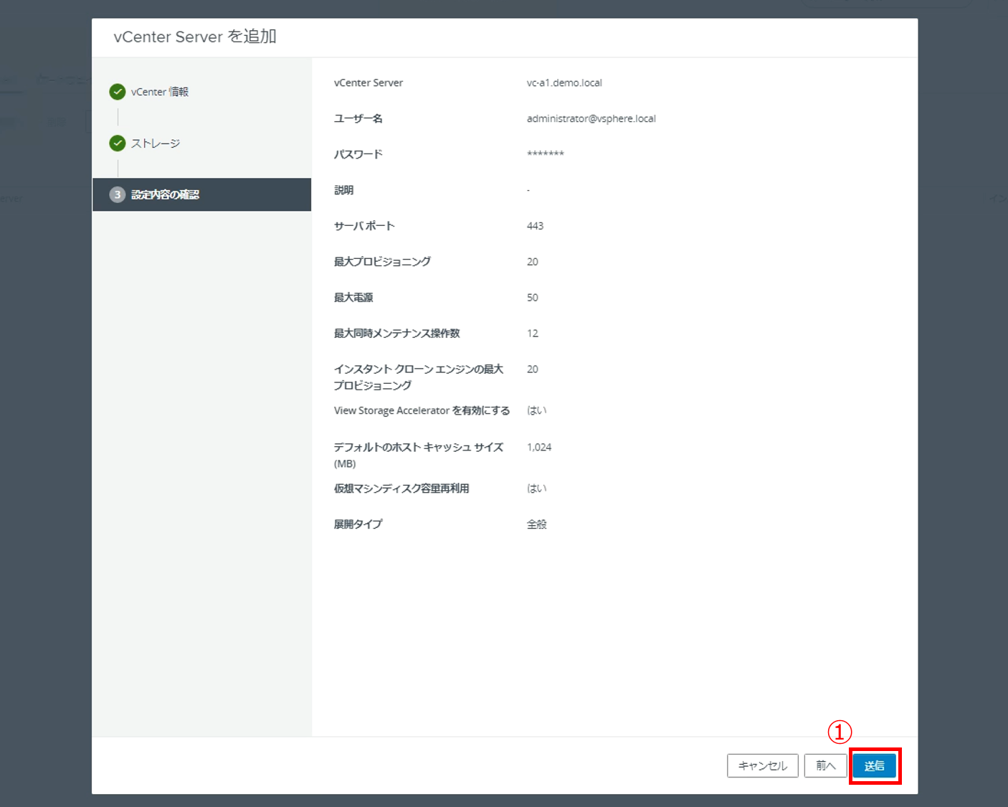Open the ストレージ wizard step
The image size is (1008, 807).
click(155, 143)
